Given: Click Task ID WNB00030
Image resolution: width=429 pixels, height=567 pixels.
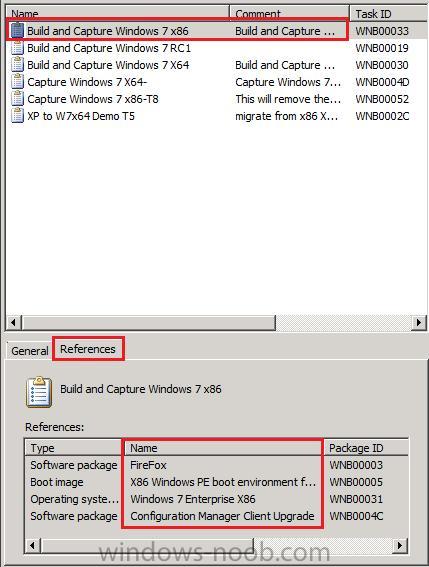Looking at the screenshot, I should 382,65.
